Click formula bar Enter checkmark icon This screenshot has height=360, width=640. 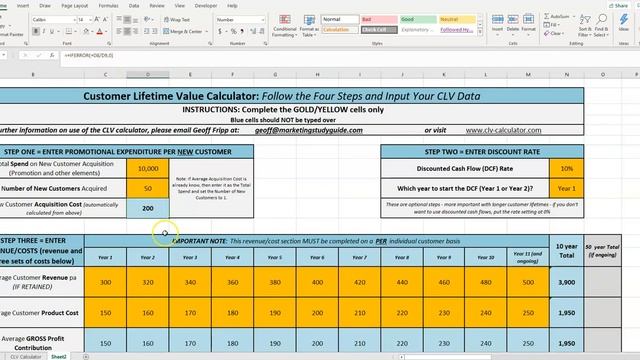(38, 55)
